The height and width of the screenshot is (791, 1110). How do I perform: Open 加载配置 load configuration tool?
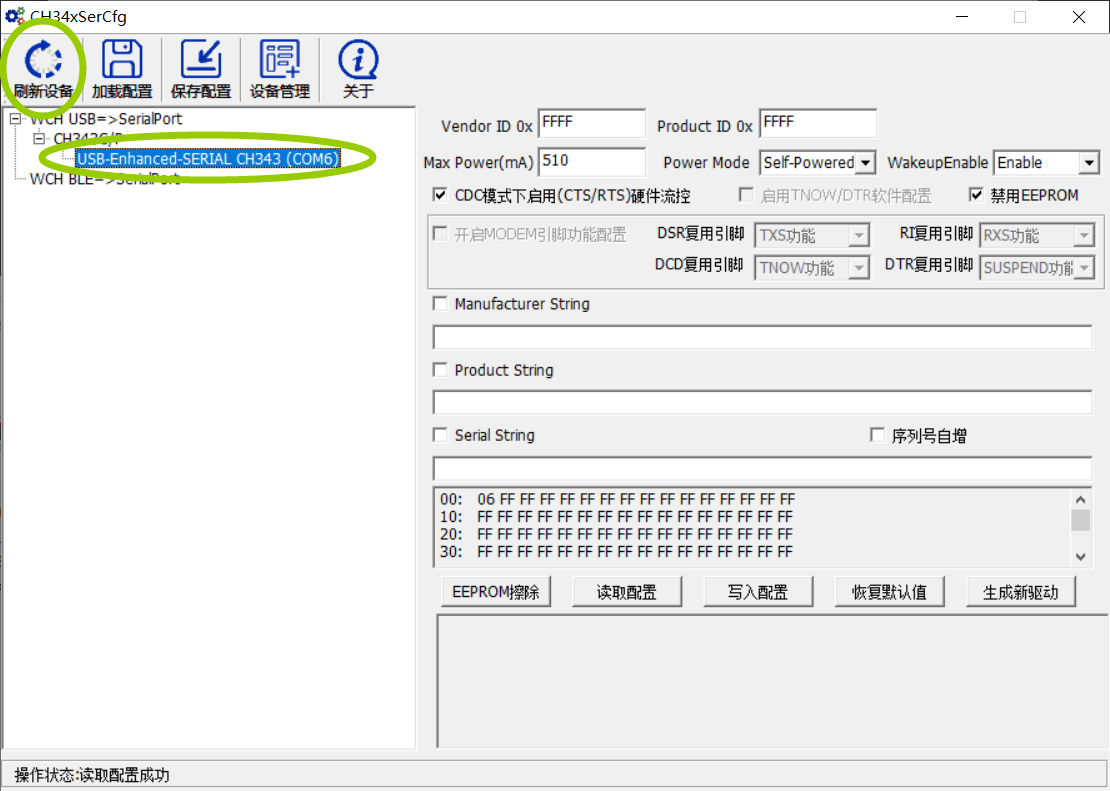pos(122,68)
